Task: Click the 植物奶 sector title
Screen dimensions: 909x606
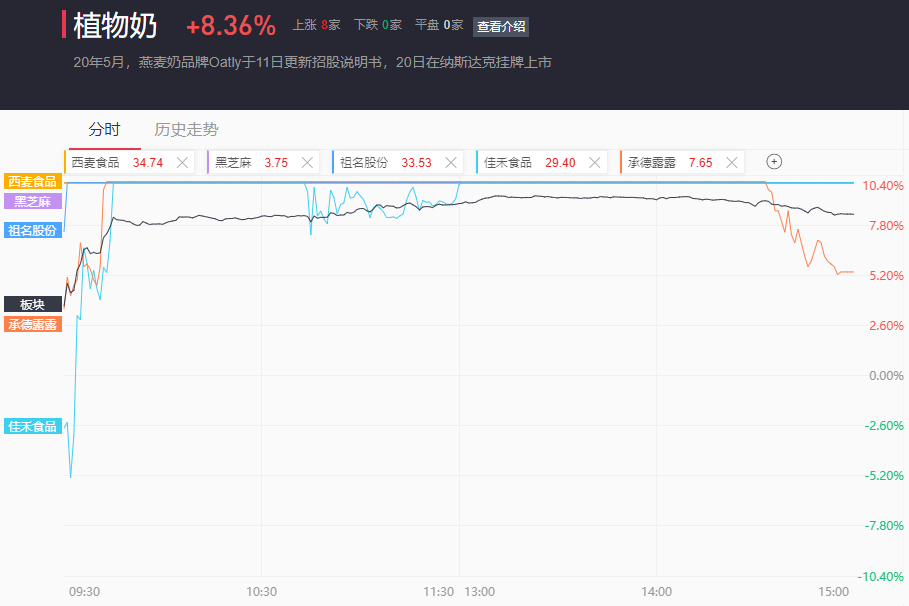Action: tap(115, 26)
